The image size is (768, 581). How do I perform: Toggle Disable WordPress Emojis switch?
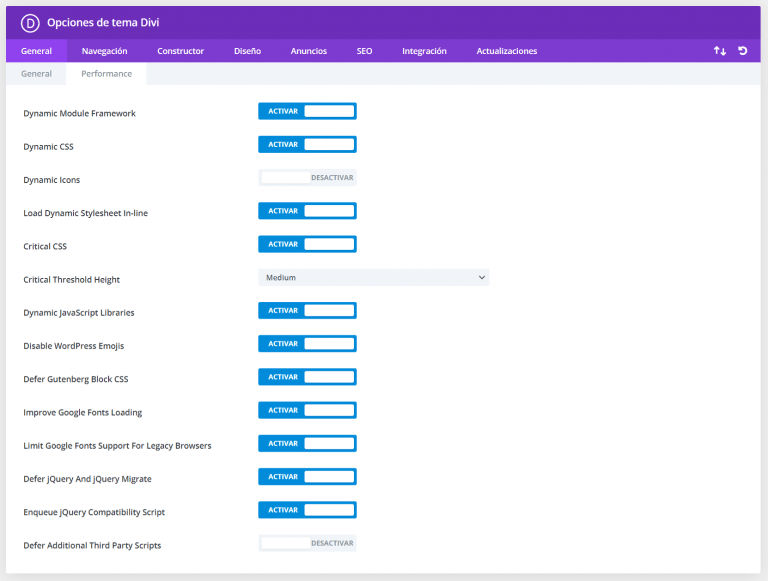point(307,344)
